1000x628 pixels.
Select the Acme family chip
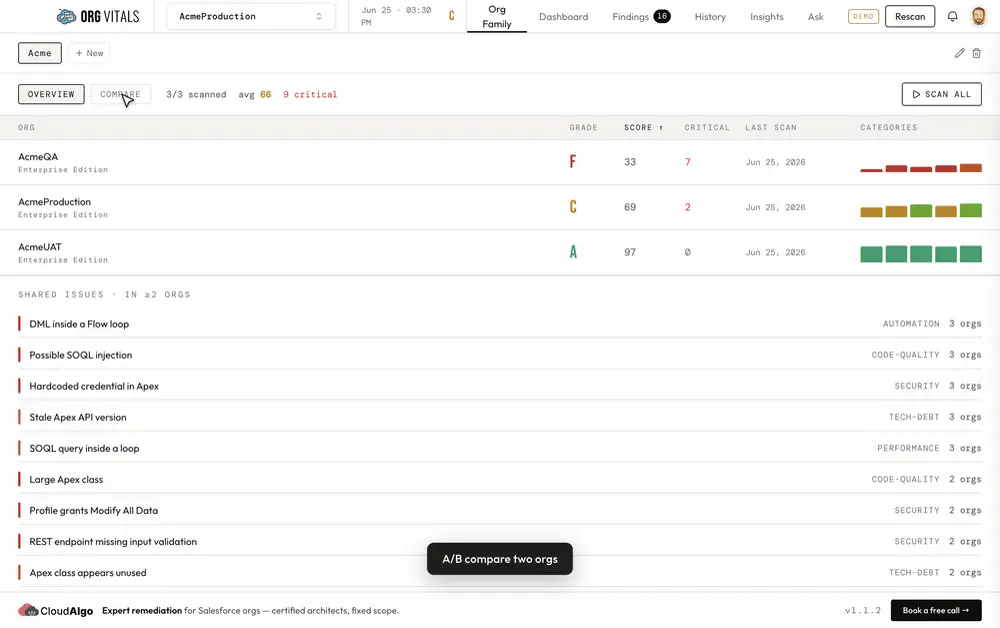(40, 53)
